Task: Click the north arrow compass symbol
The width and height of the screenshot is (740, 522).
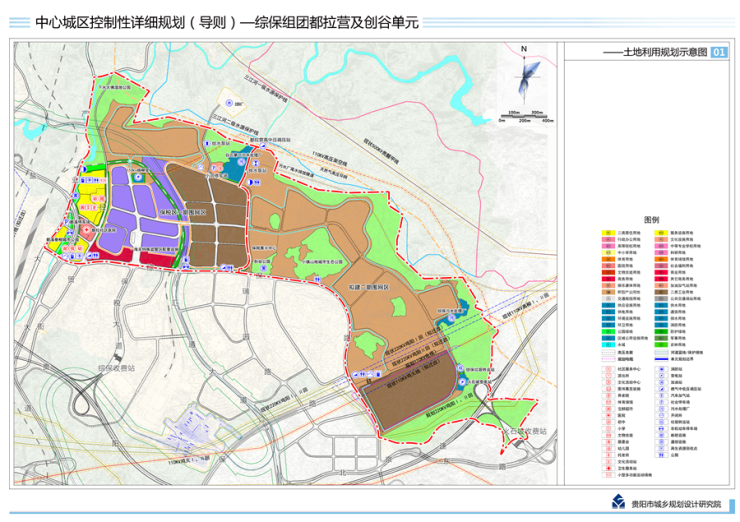Action: pyautogui.click(x=524, y=75)
